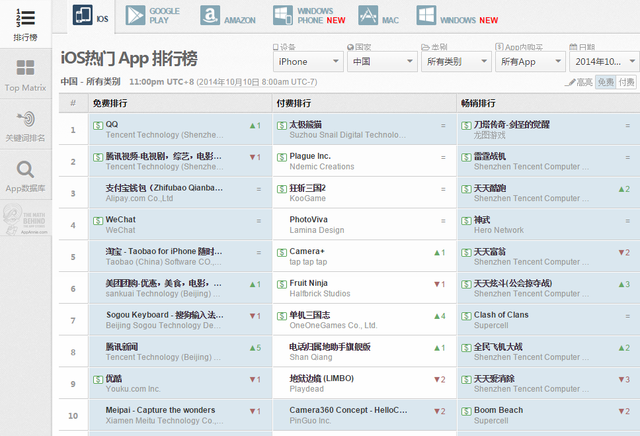Viewport: 640px width, 436px height.
Task: Open the 地狱边境 (LIMBO) app link
Action: pyautogui.click(x=322, y=378)
